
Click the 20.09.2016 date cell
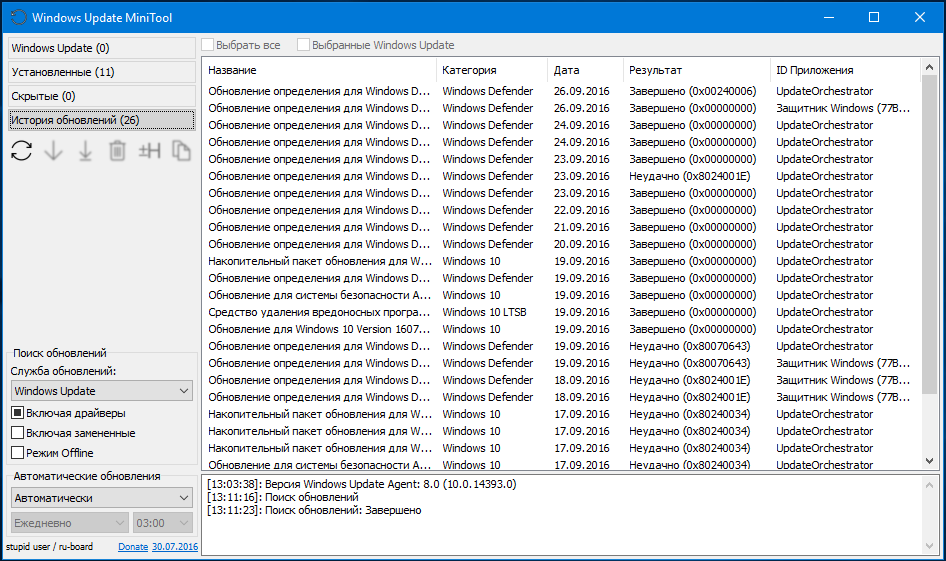(582, 244)
